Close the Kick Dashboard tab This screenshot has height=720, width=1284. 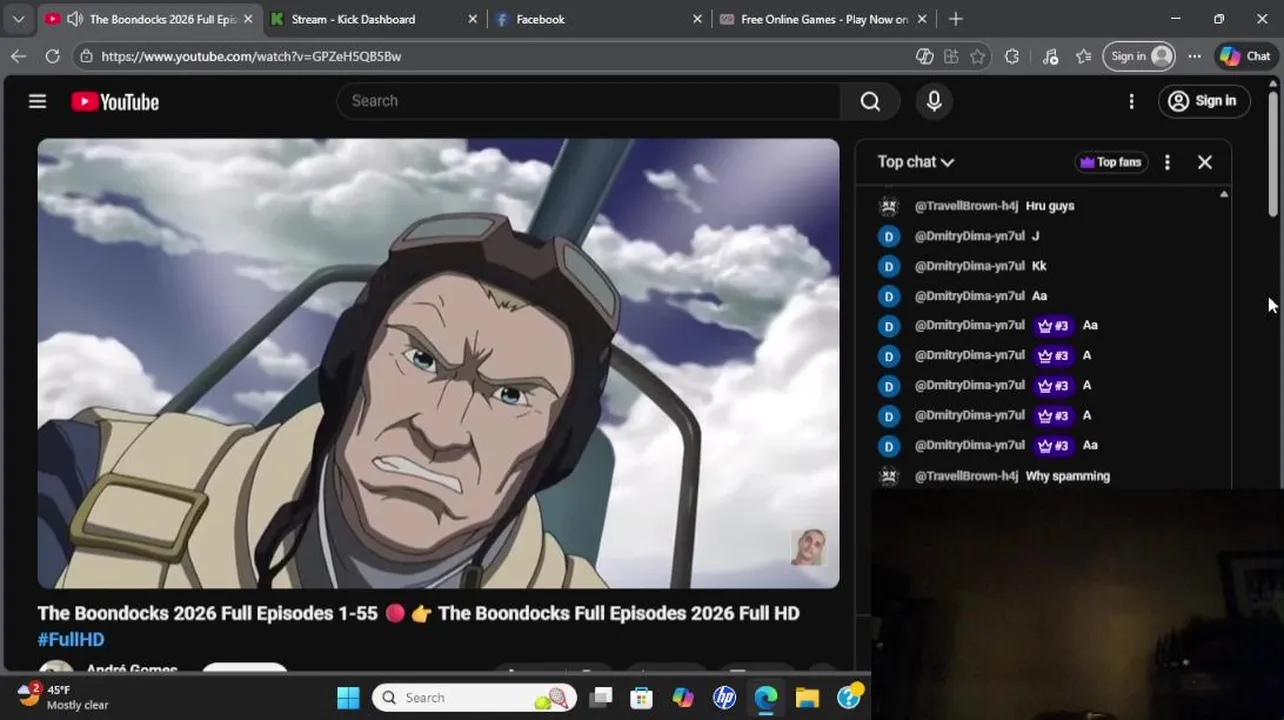(473, 19)
